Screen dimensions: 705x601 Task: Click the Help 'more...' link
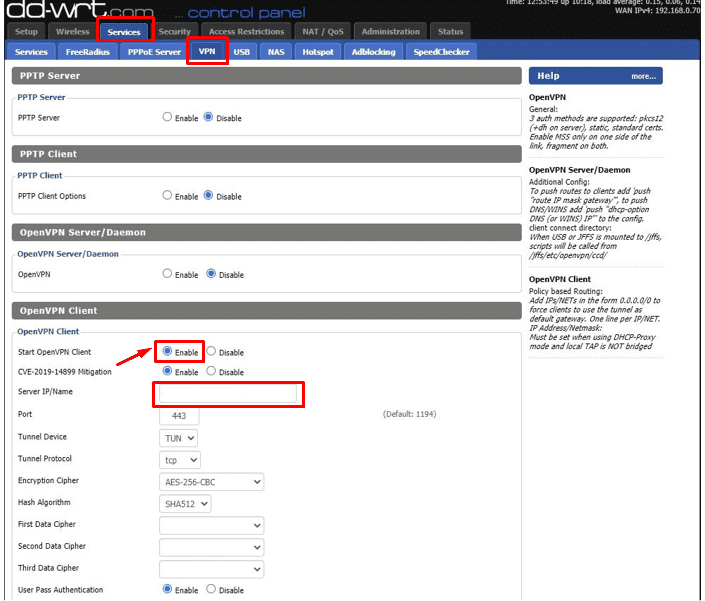tap(643, 76)
